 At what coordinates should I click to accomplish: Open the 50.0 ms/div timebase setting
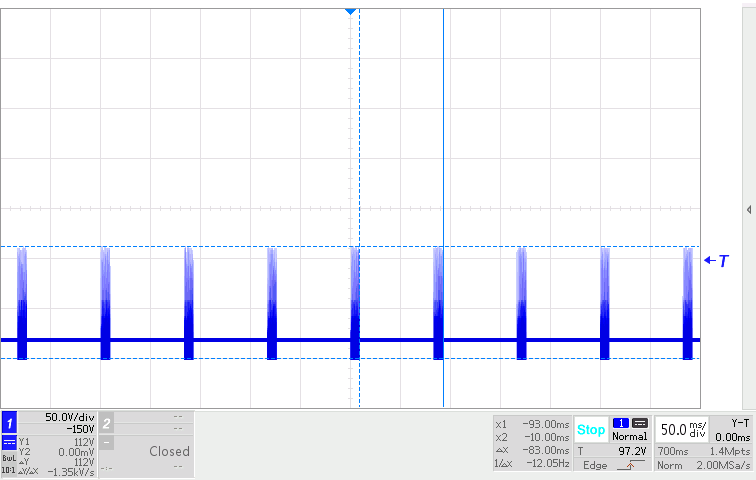coord(680,429)
